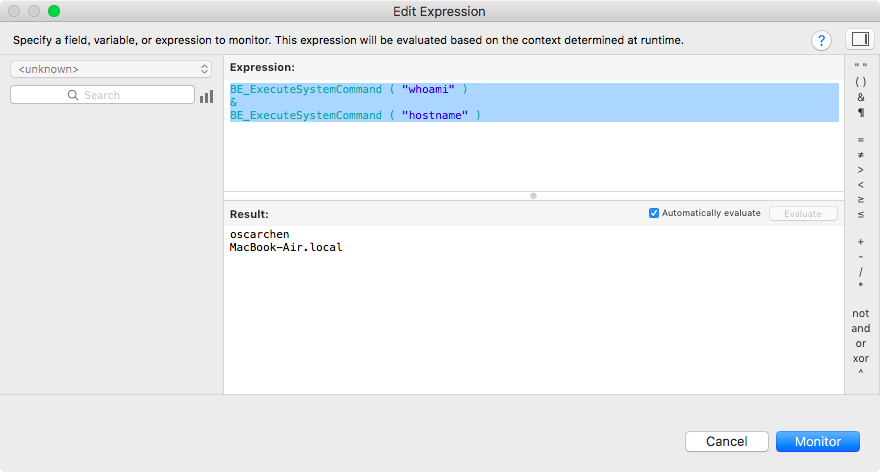Click the help question mark button
This screenshot has width=880, height=472.
[821, 40]
